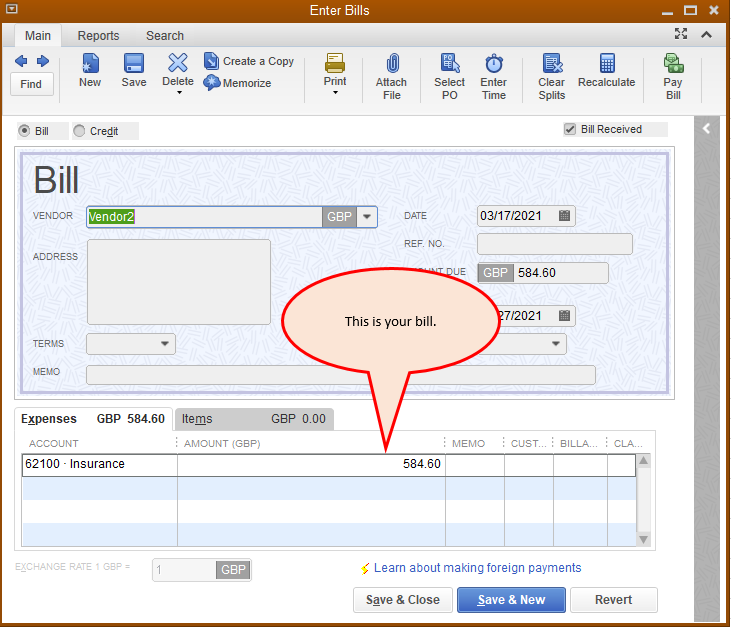
Task: Click the Clear Splits icon
Action: coord(552,63)
